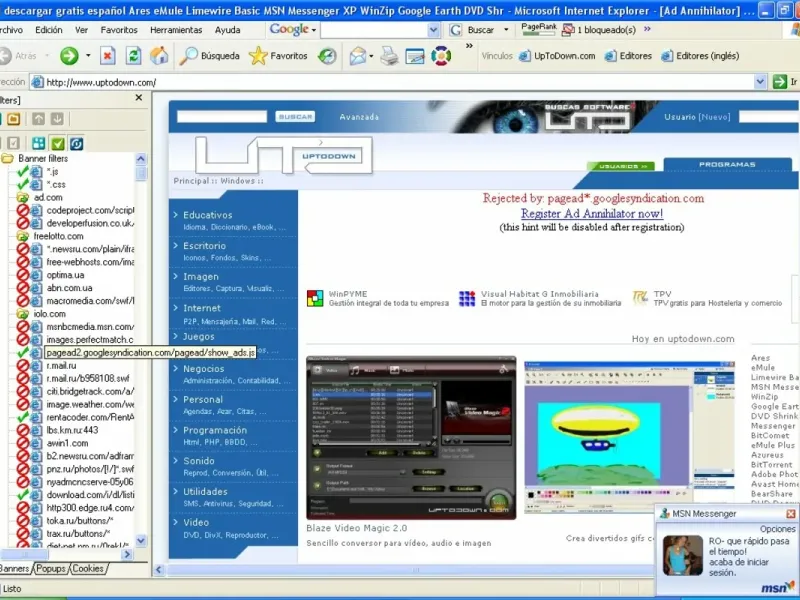Open the Ver menu
800x600 pixels.
[82, 30]
